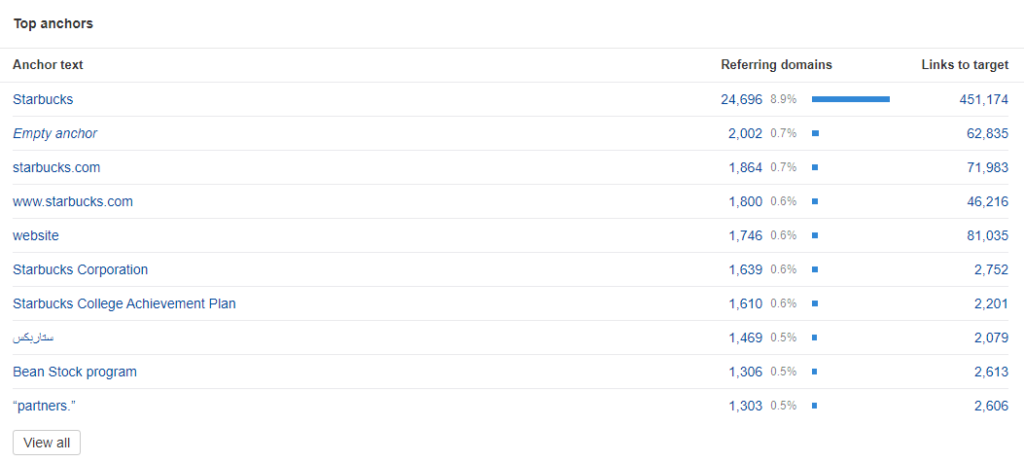Image resolution: width=1024 pixels, height=462 pixels.
Task: Open 451,174 links to target
Action: pyautogui.click(x=984, y=99)
